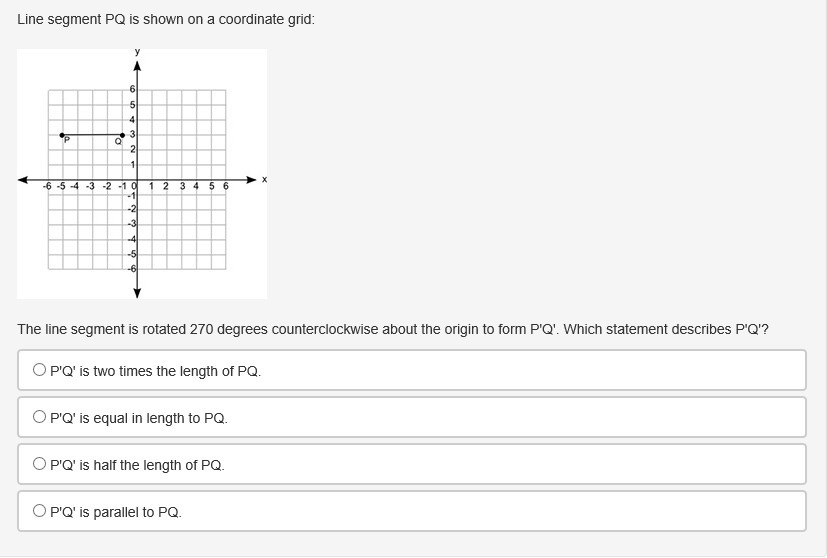Click the heading "Line segment PQ is shown on a coordinate grid"
Image resolution: width=827 pixels, height=558 pixels.
coord(166,19)
